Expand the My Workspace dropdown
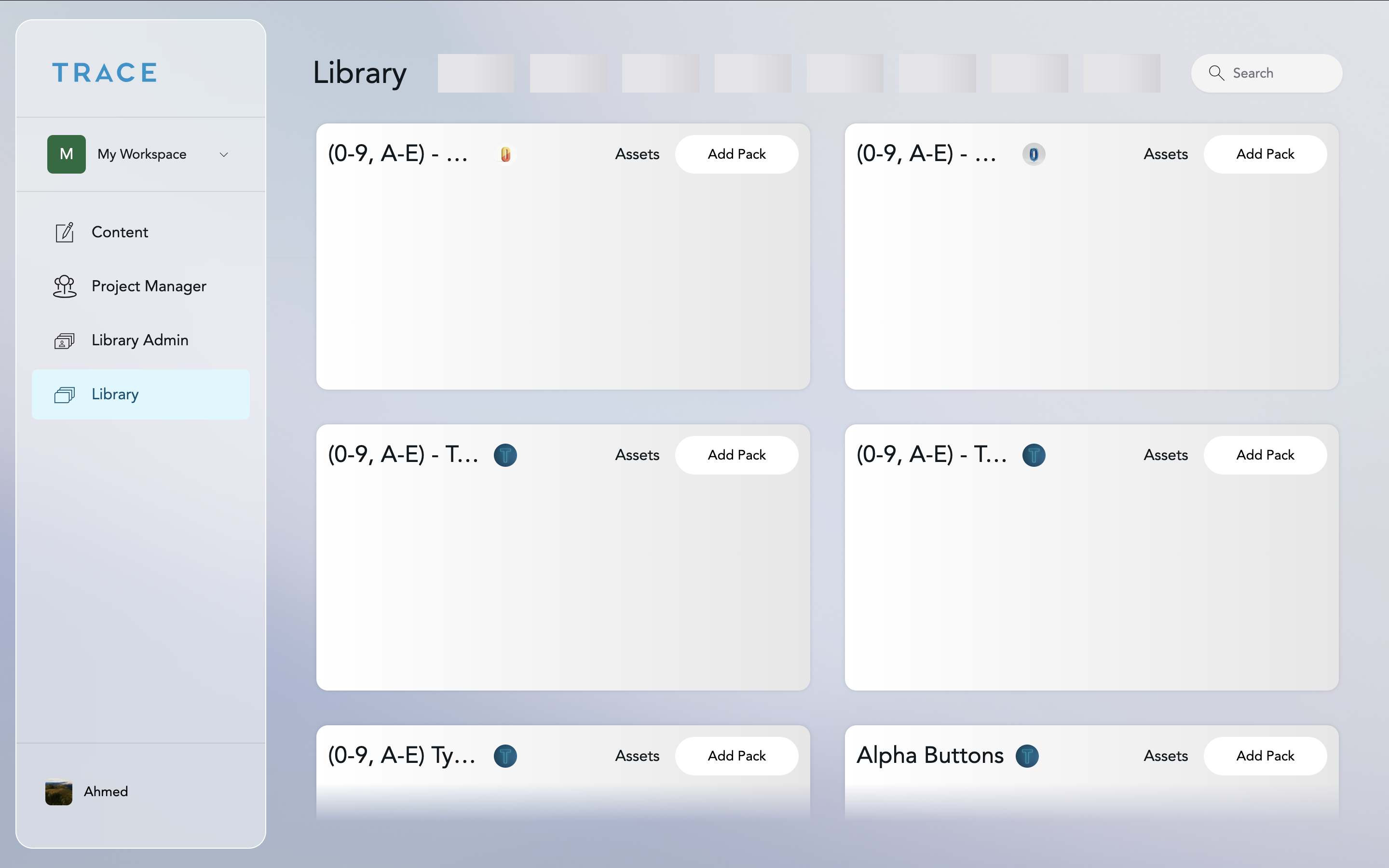This screenshot has height=868, width=1389. click(223, 154)
